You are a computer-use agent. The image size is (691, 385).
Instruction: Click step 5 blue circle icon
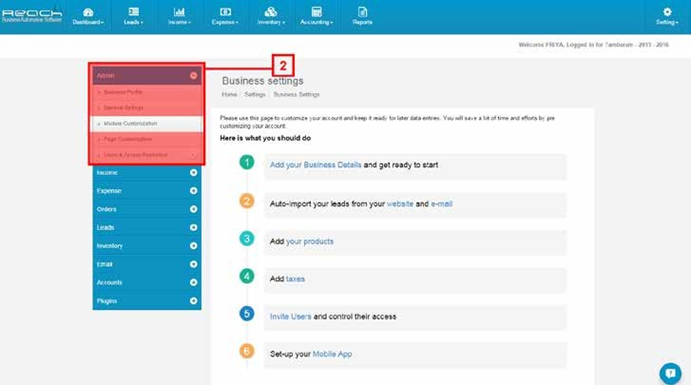point(247,314)
